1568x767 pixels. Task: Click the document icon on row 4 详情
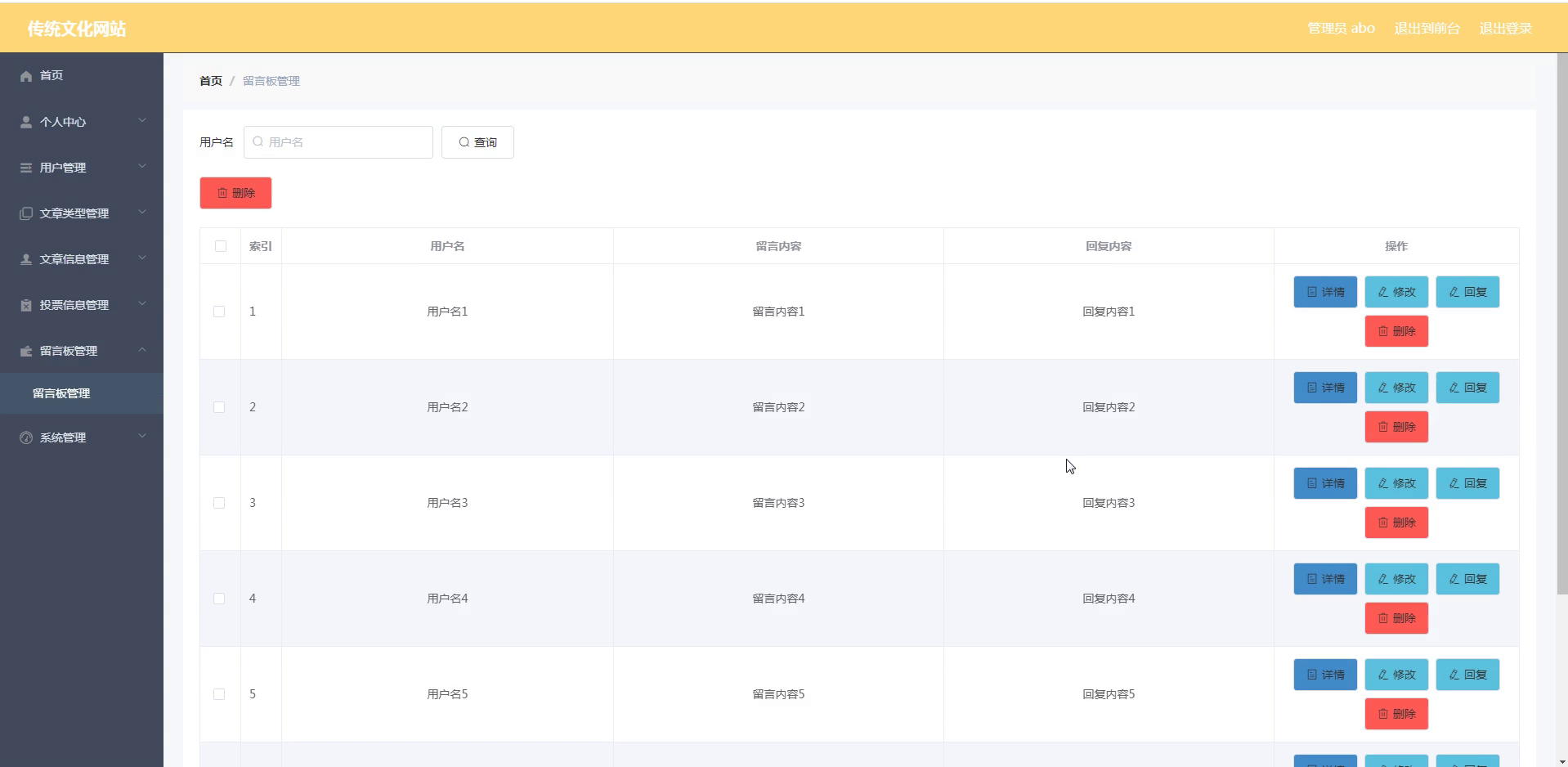pos(1312,579)
